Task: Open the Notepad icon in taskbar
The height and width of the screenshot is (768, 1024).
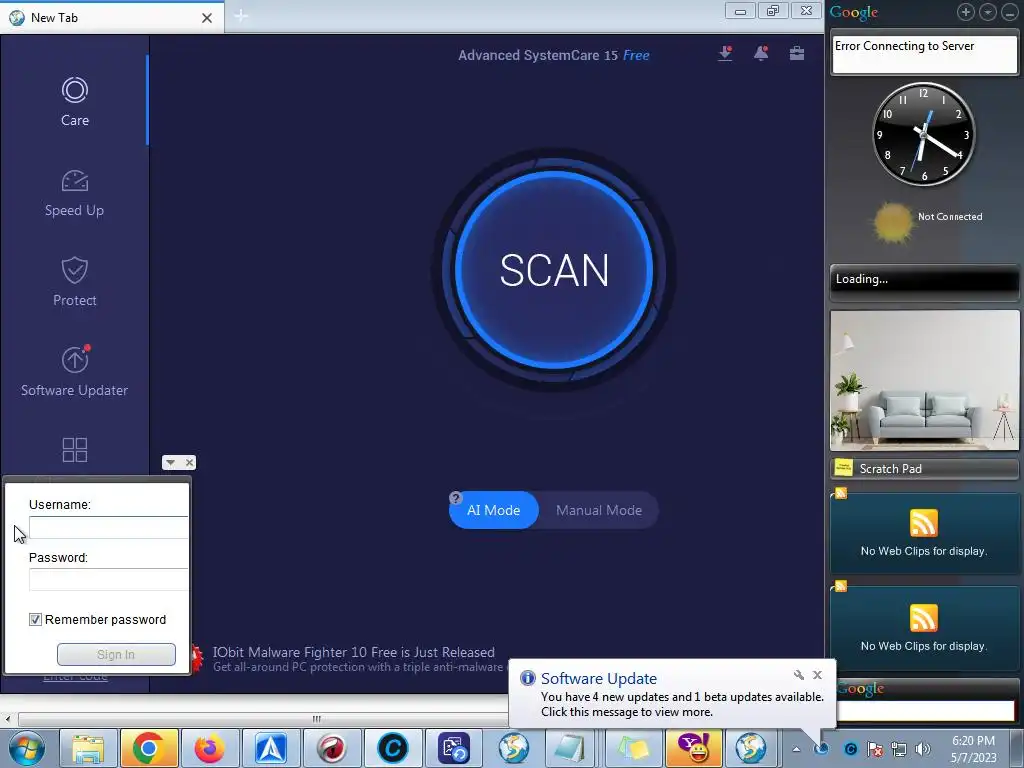Action: click(x=569, y=748)
